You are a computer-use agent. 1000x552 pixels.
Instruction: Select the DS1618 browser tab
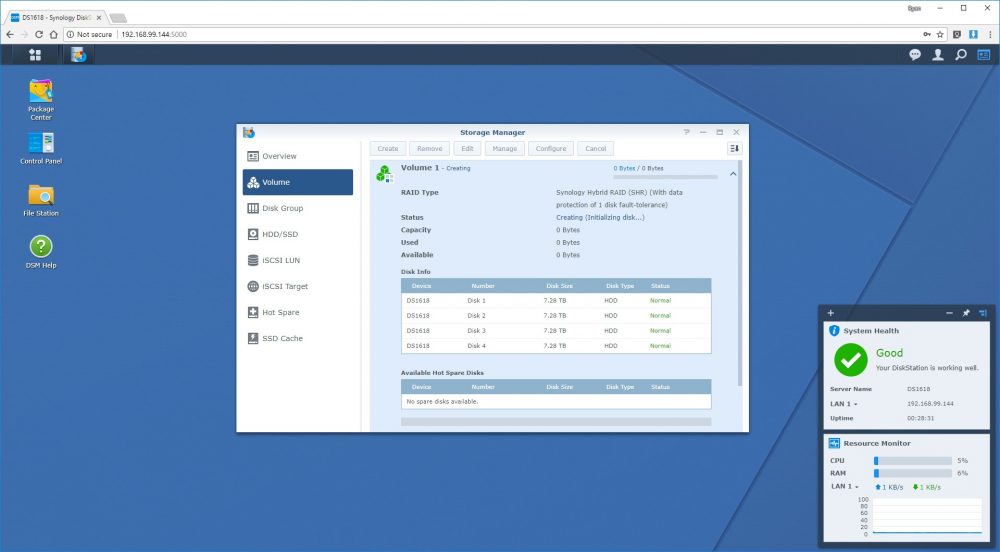(56, 17)
